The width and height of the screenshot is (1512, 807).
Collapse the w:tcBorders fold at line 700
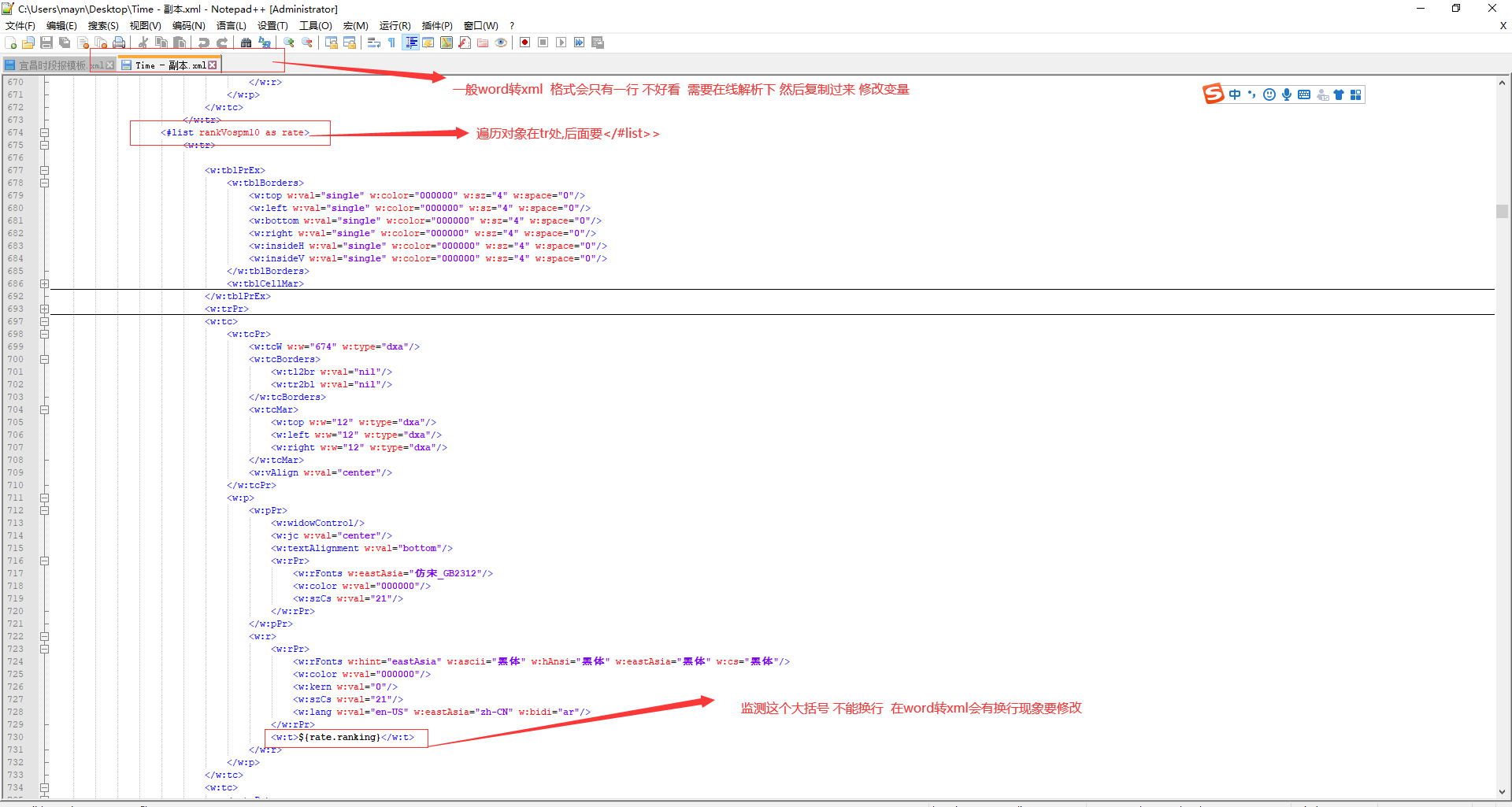pyautogui.click(x=44, y=359)
